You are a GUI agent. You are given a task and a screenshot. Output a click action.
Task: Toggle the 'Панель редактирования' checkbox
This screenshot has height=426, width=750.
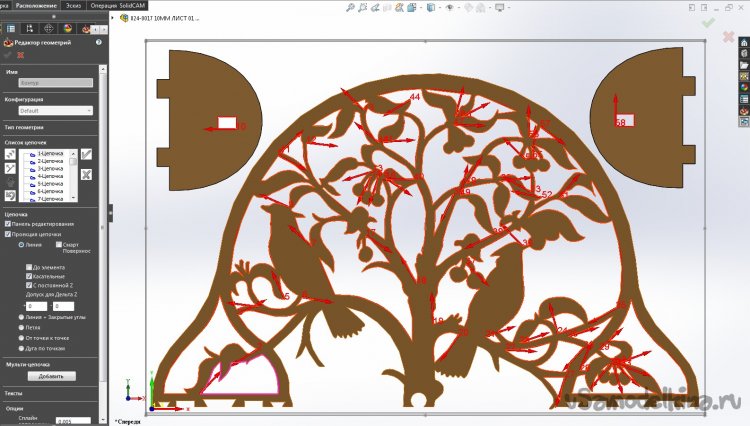[8, 223]
